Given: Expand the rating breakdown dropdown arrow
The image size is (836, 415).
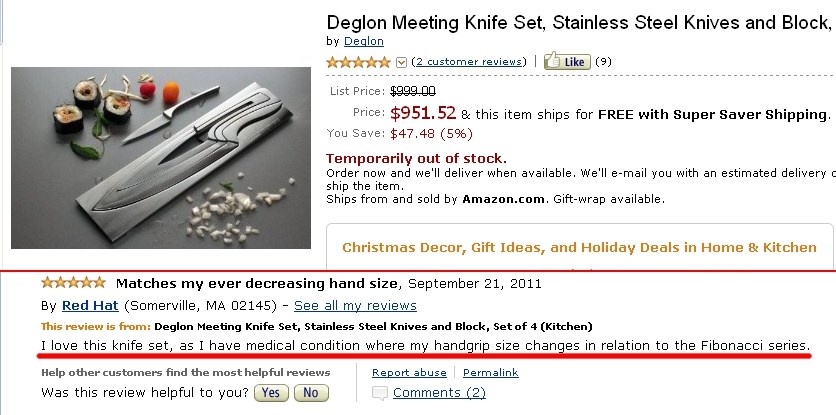Looking at the screenshot, I should coord(402,62).
